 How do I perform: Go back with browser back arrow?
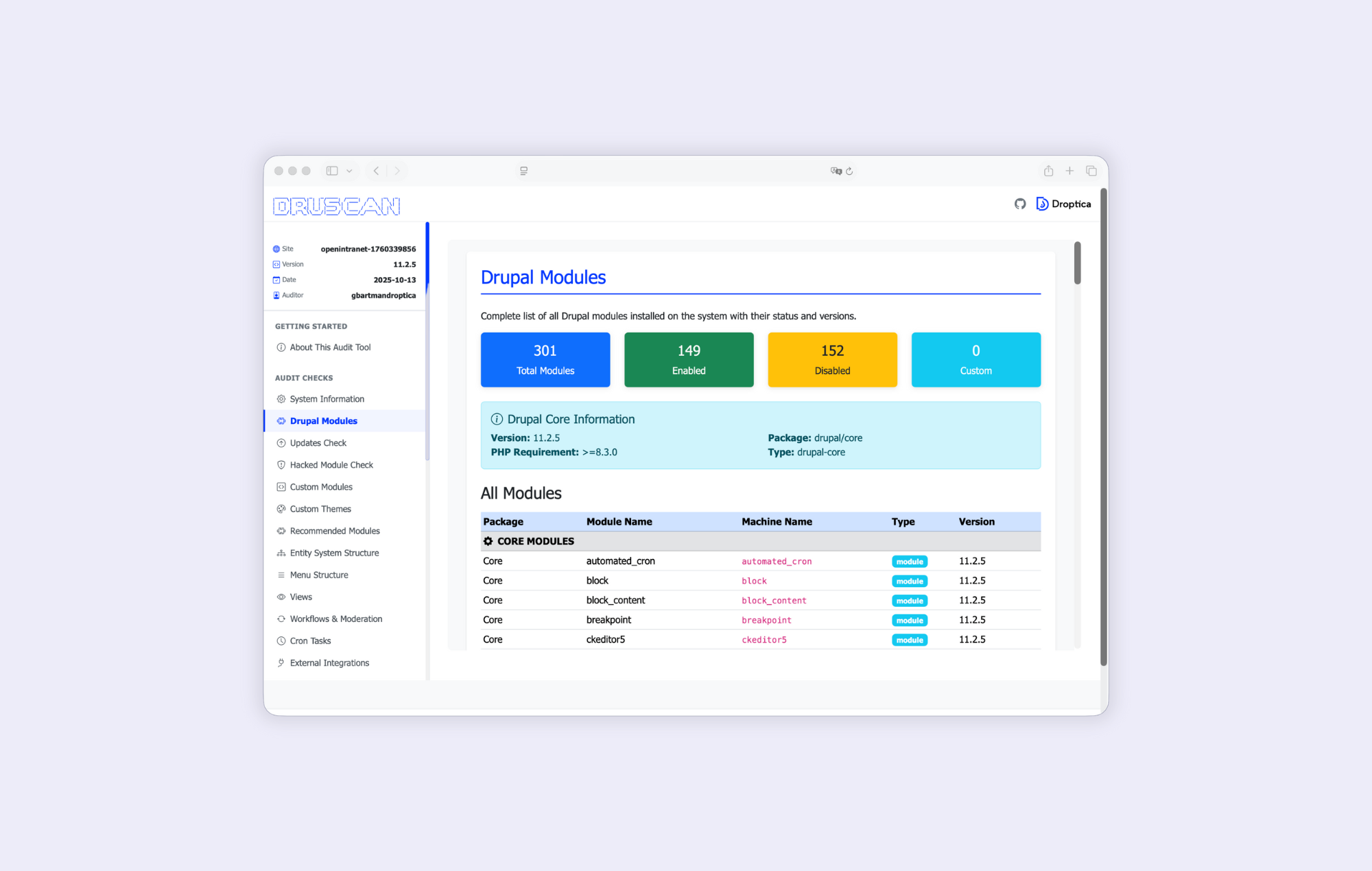click(376, 171)
